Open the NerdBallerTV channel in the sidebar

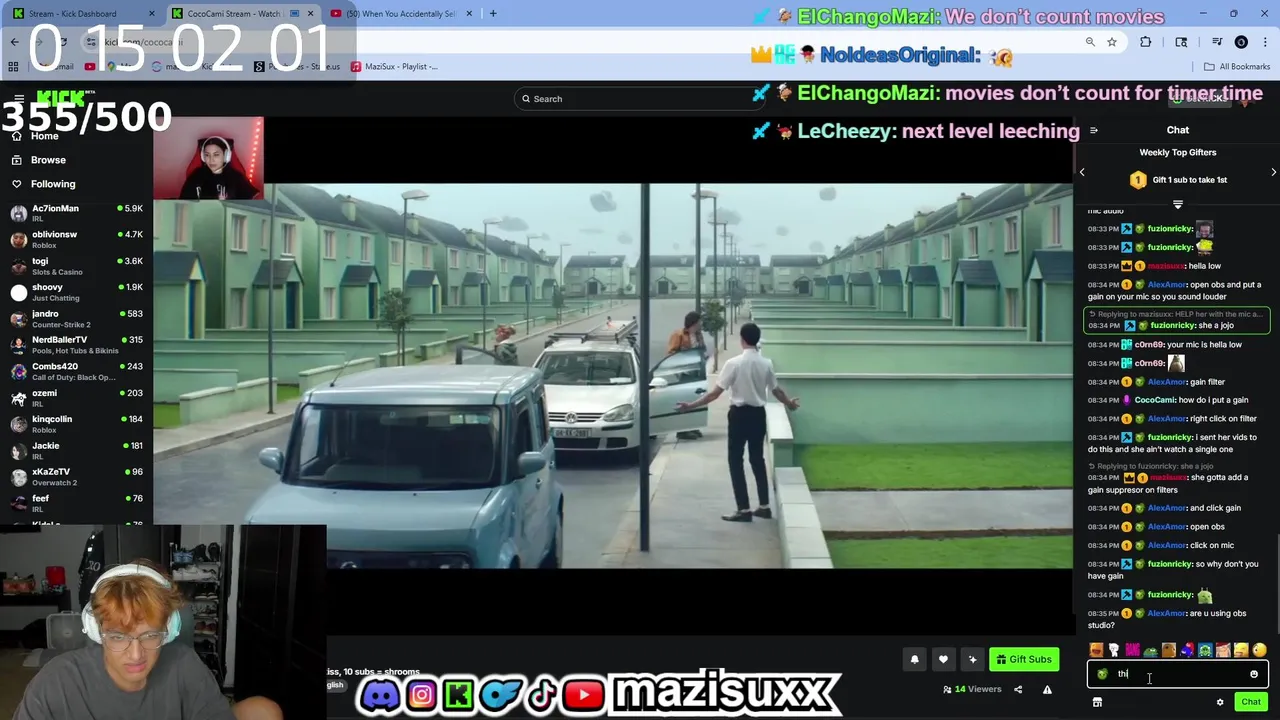(x=76, y=345)
